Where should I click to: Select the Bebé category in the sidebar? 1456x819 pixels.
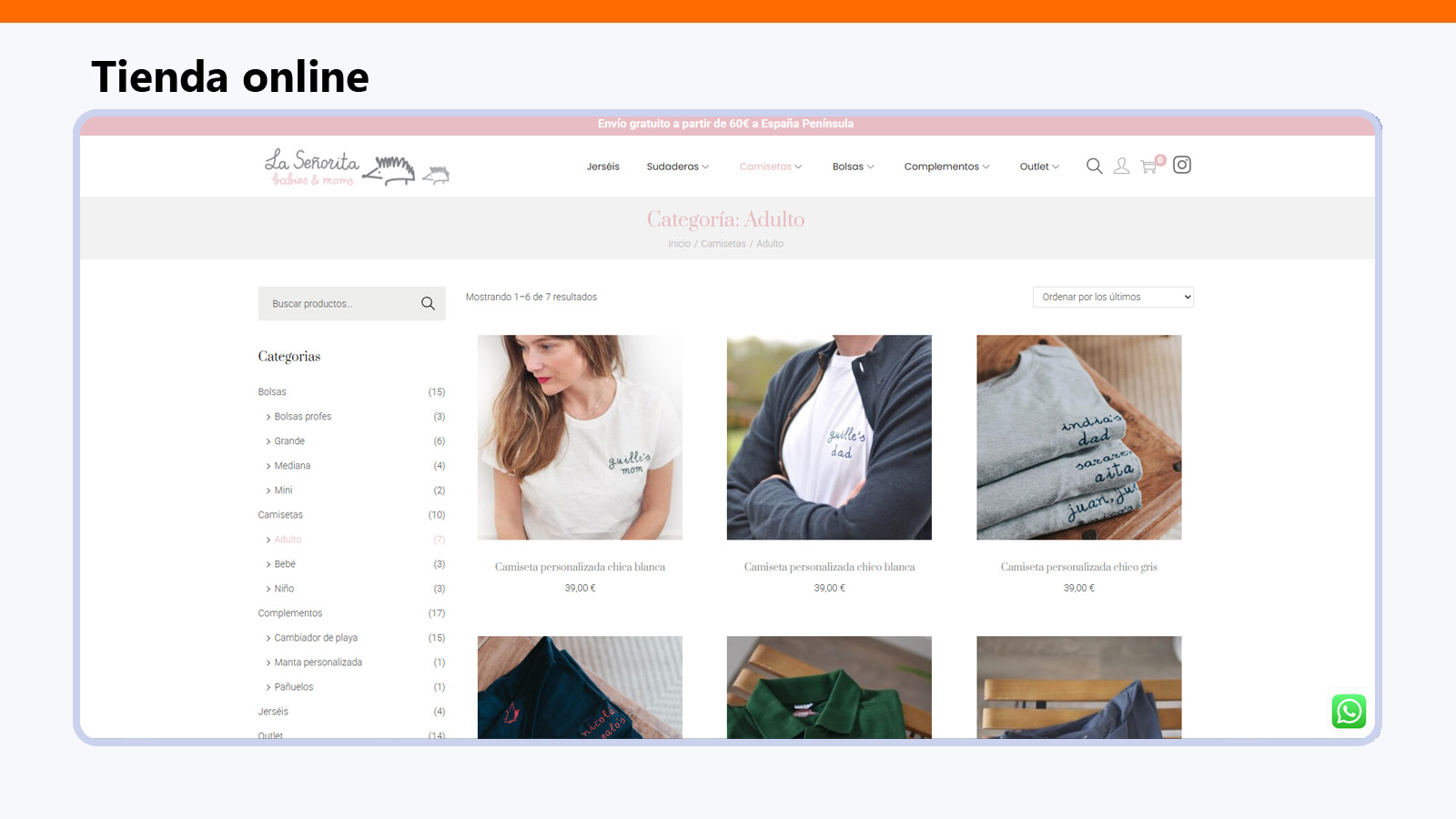285,563
